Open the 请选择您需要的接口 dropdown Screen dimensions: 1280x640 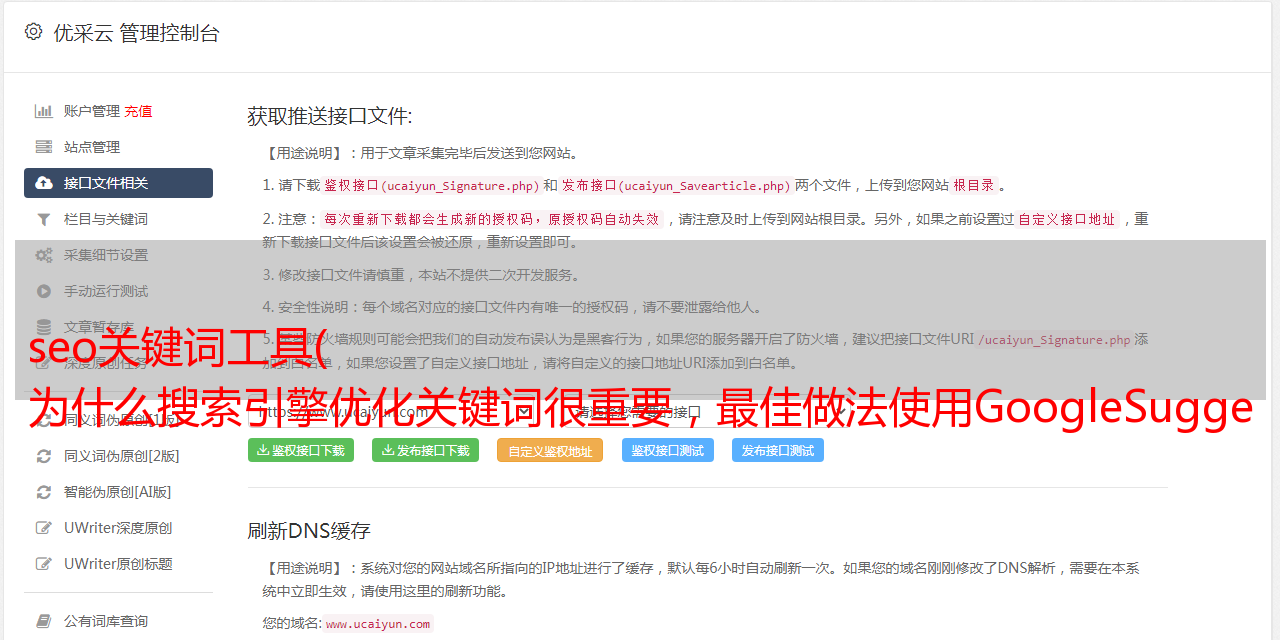click(708, 411)
